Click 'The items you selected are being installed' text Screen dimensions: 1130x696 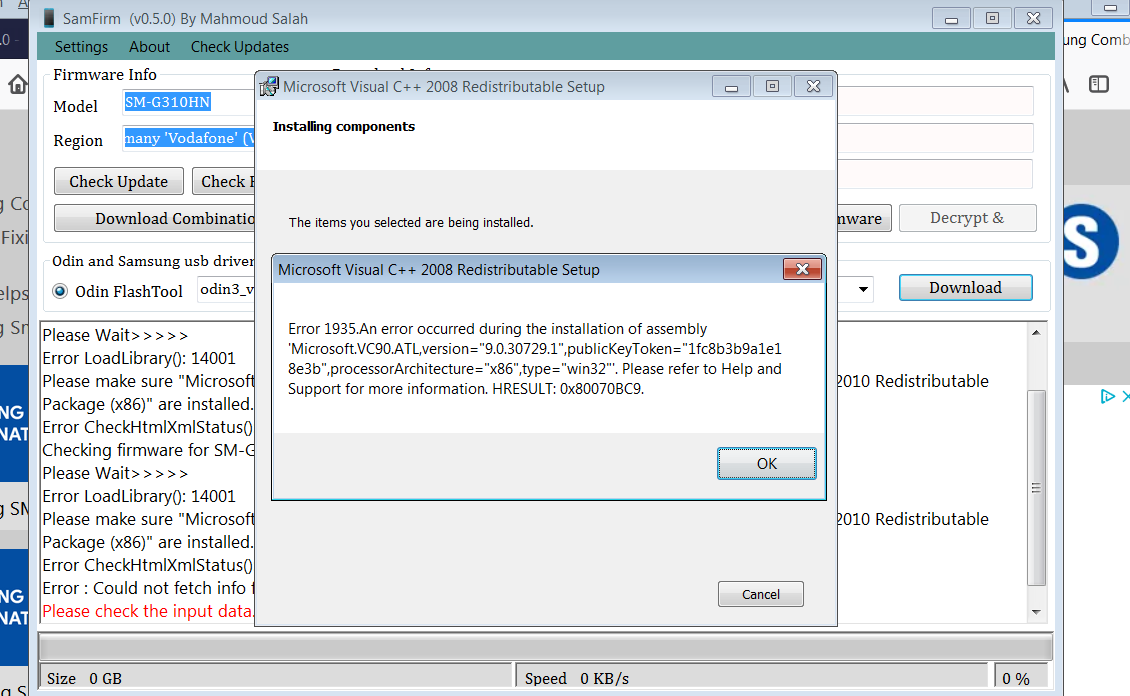(x=411, y=223)
